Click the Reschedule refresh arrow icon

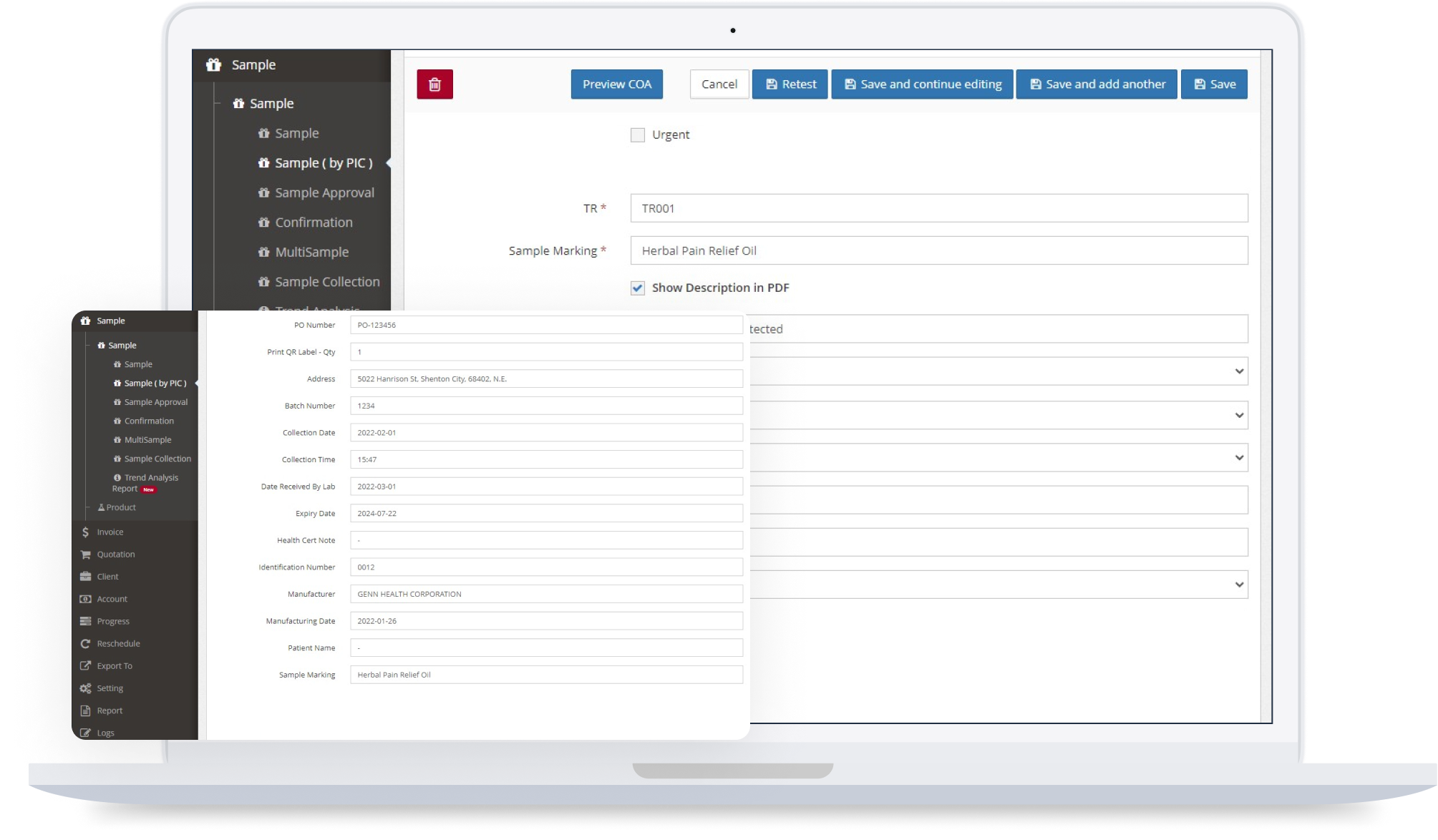pyautogui.click(x=85, y=644)
